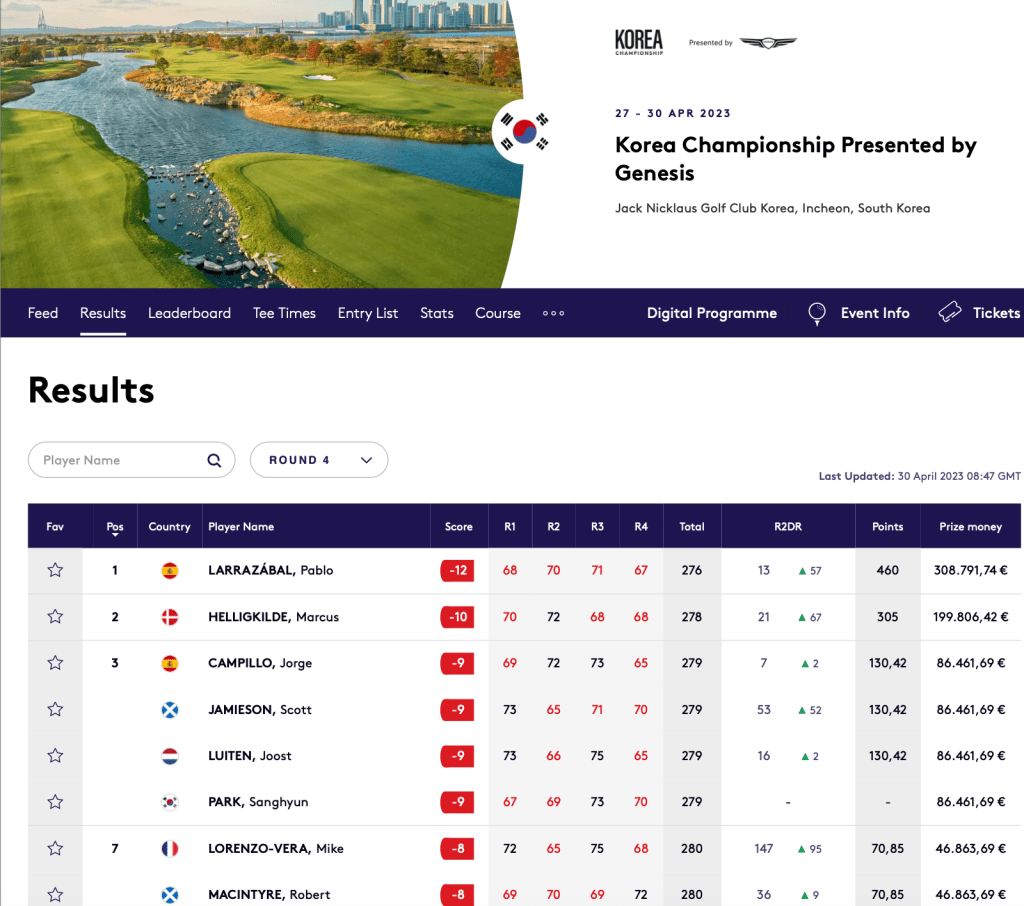Click the Player Name search field
The width and height of the screenshot is (1024, 906).
120,460
